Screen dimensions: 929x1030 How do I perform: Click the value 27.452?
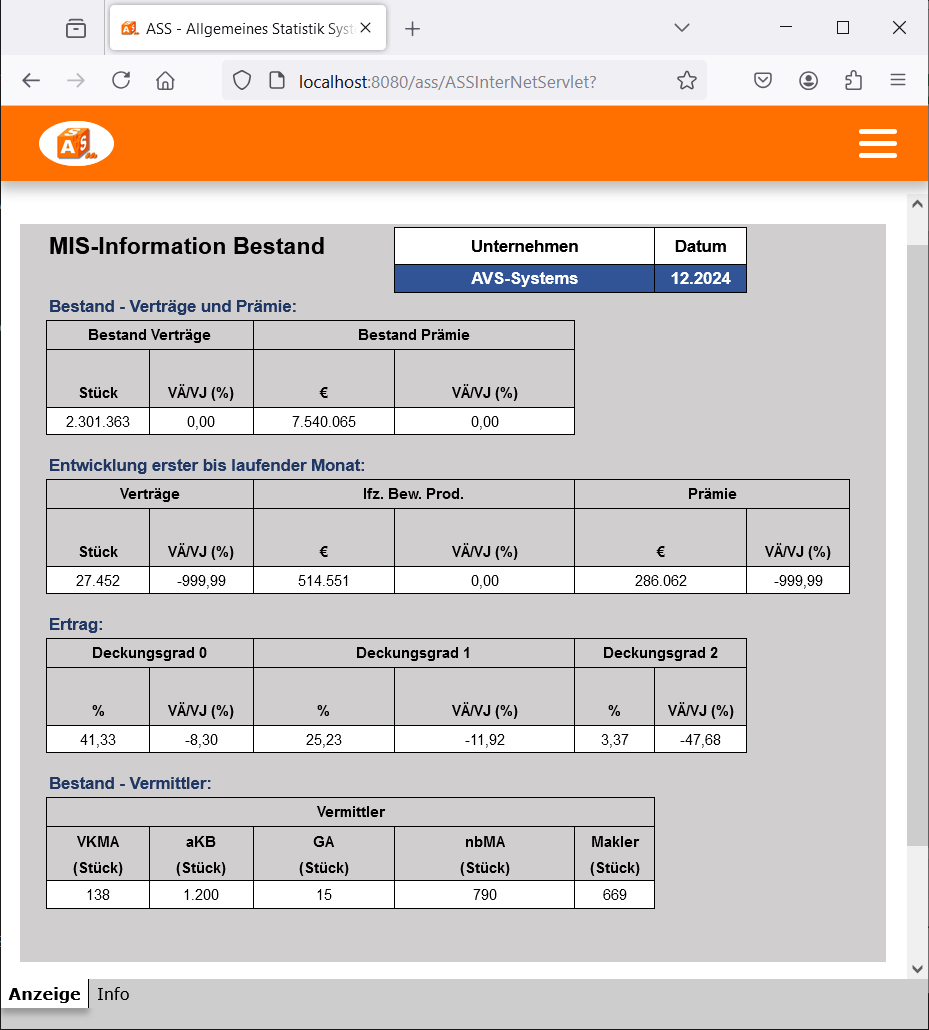click(x=98, y=581)
